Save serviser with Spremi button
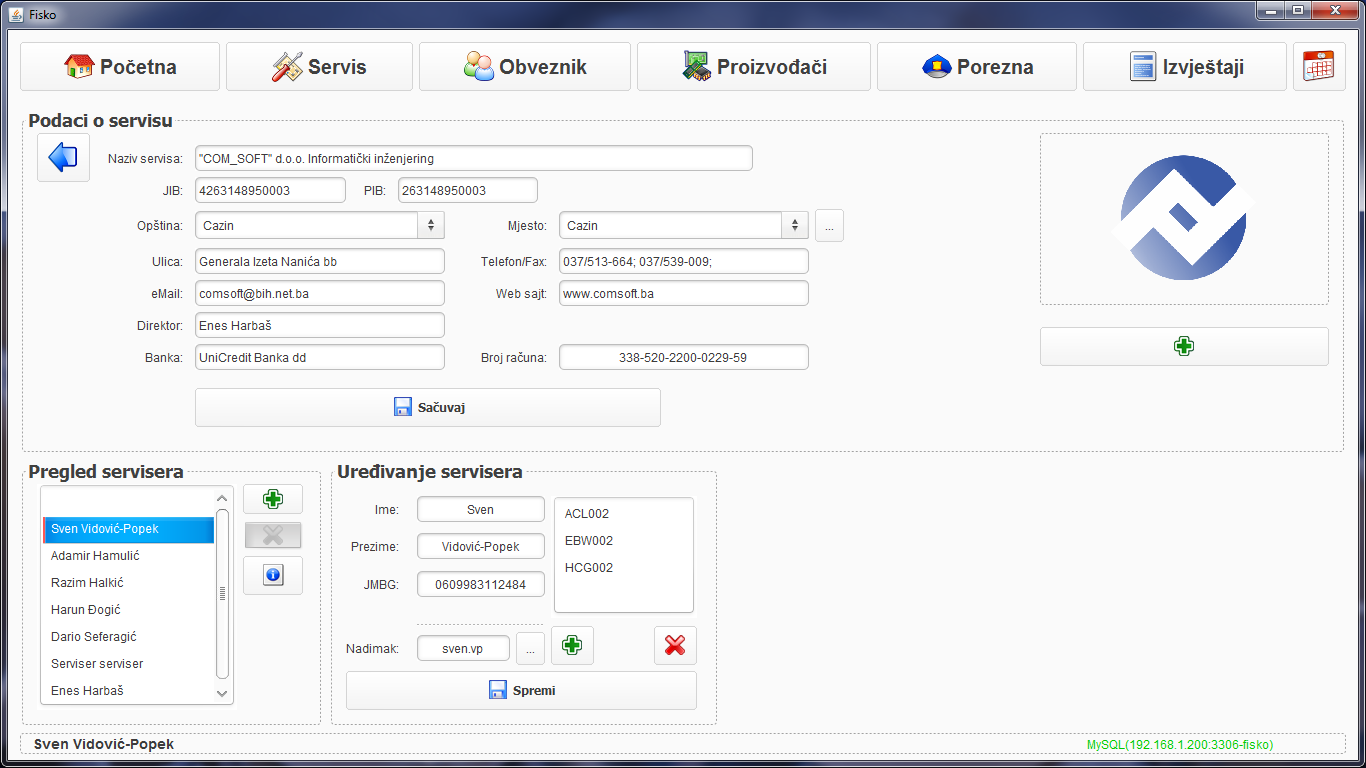 521,690
